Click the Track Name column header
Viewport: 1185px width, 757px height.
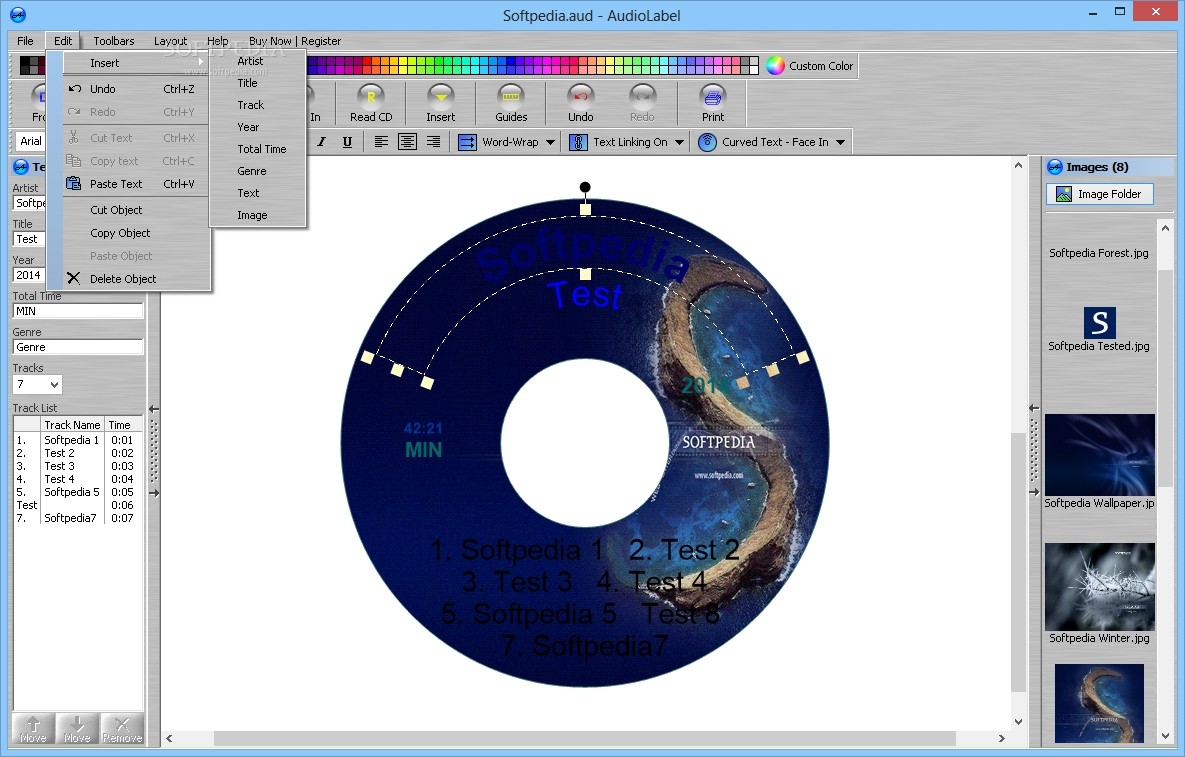72,425
